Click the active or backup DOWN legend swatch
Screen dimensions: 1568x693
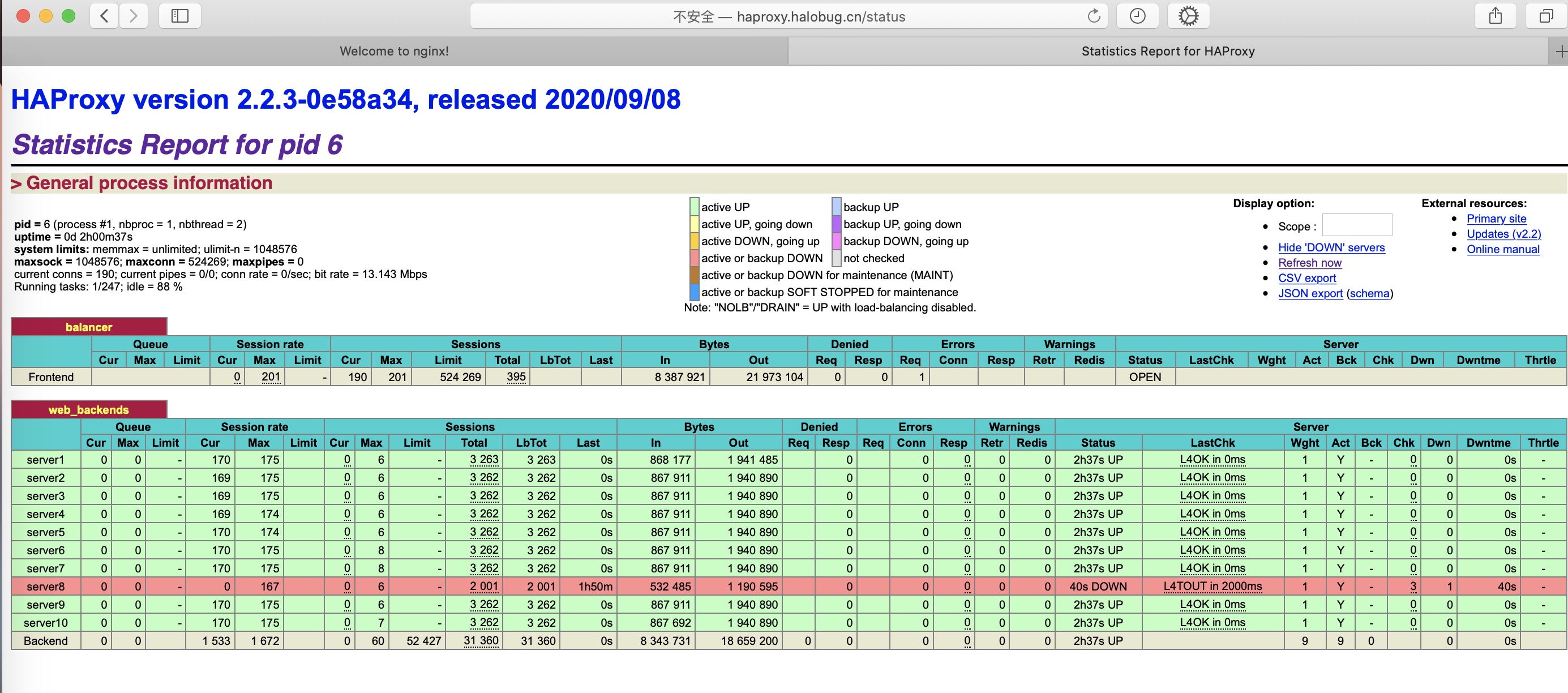694,258
